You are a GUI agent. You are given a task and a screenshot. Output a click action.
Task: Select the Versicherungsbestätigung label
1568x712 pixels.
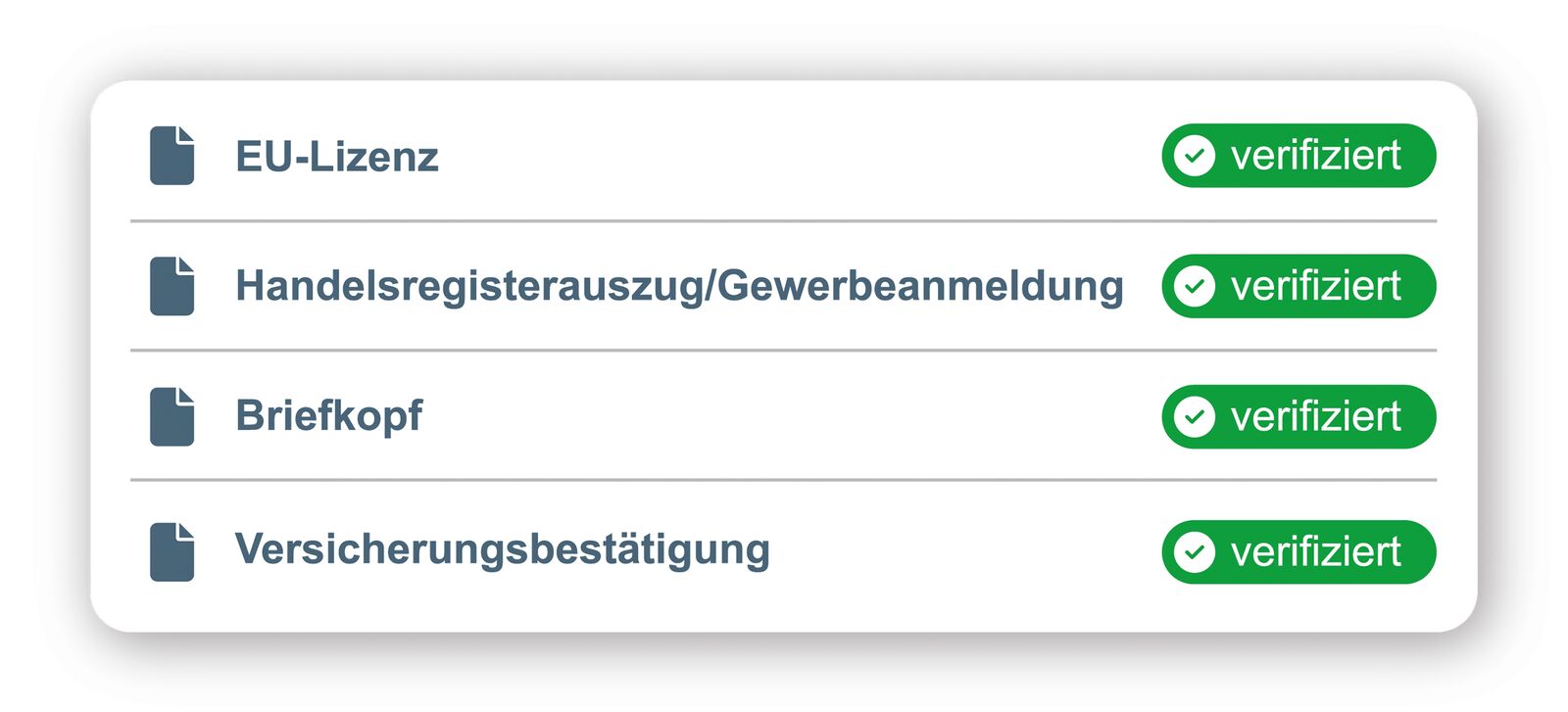502,549
